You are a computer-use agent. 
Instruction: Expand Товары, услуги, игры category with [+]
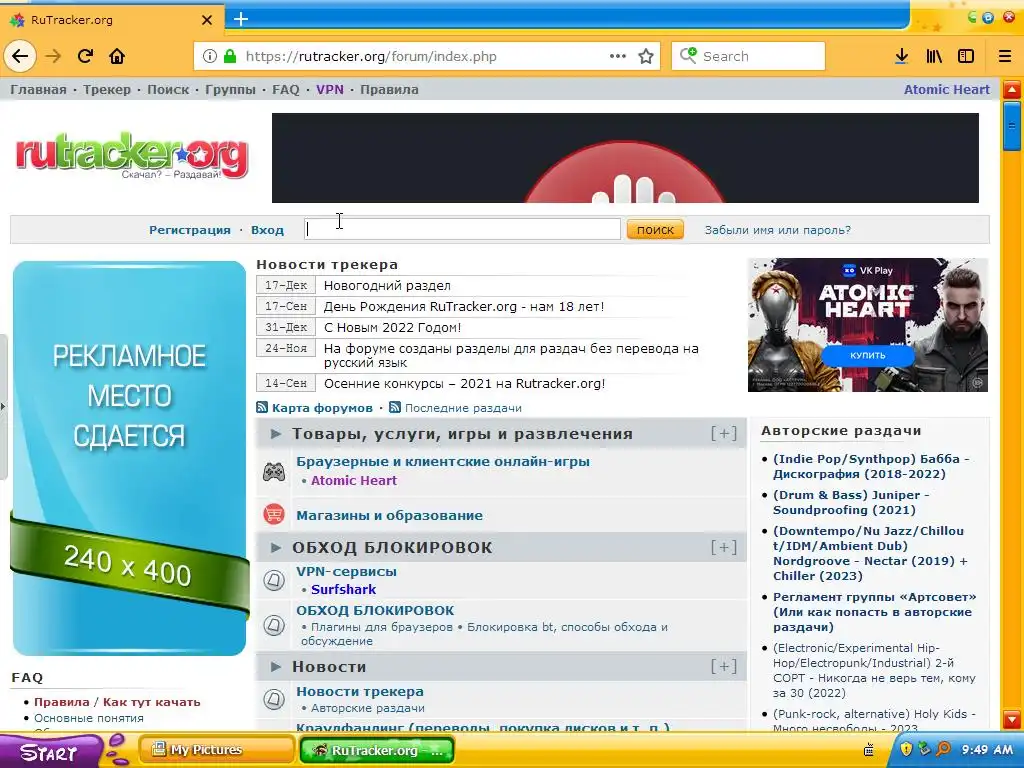pos(724,433)
